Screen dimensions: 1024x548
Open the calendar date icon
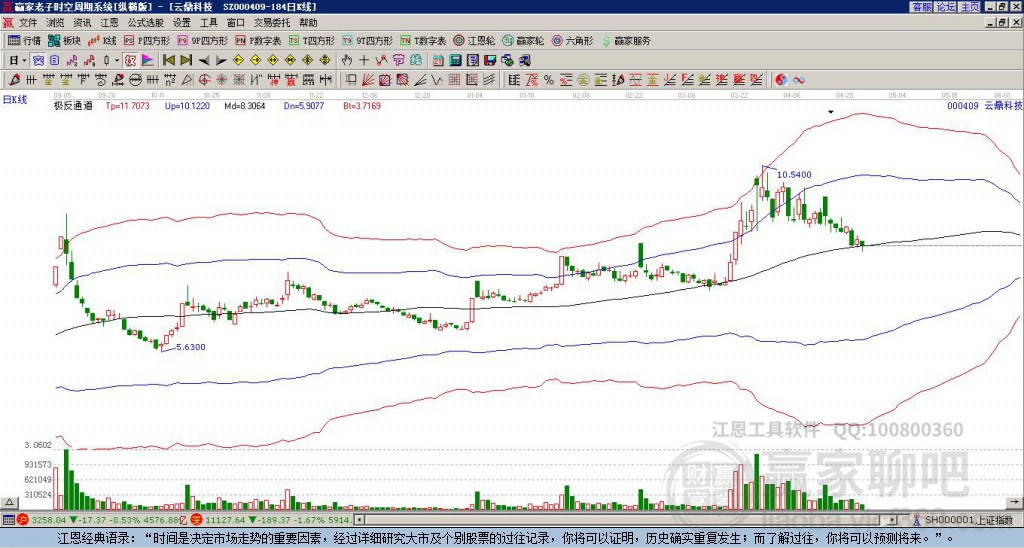click(x=438, y=61)
